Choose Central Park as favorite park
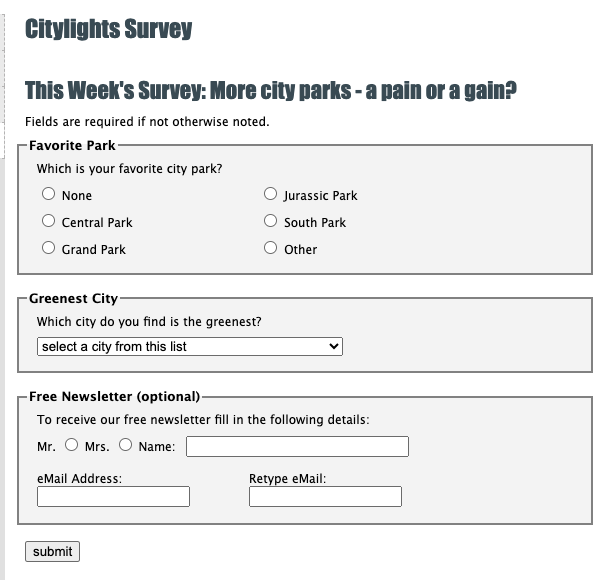The image size is (616, 580). pos(48,221)
